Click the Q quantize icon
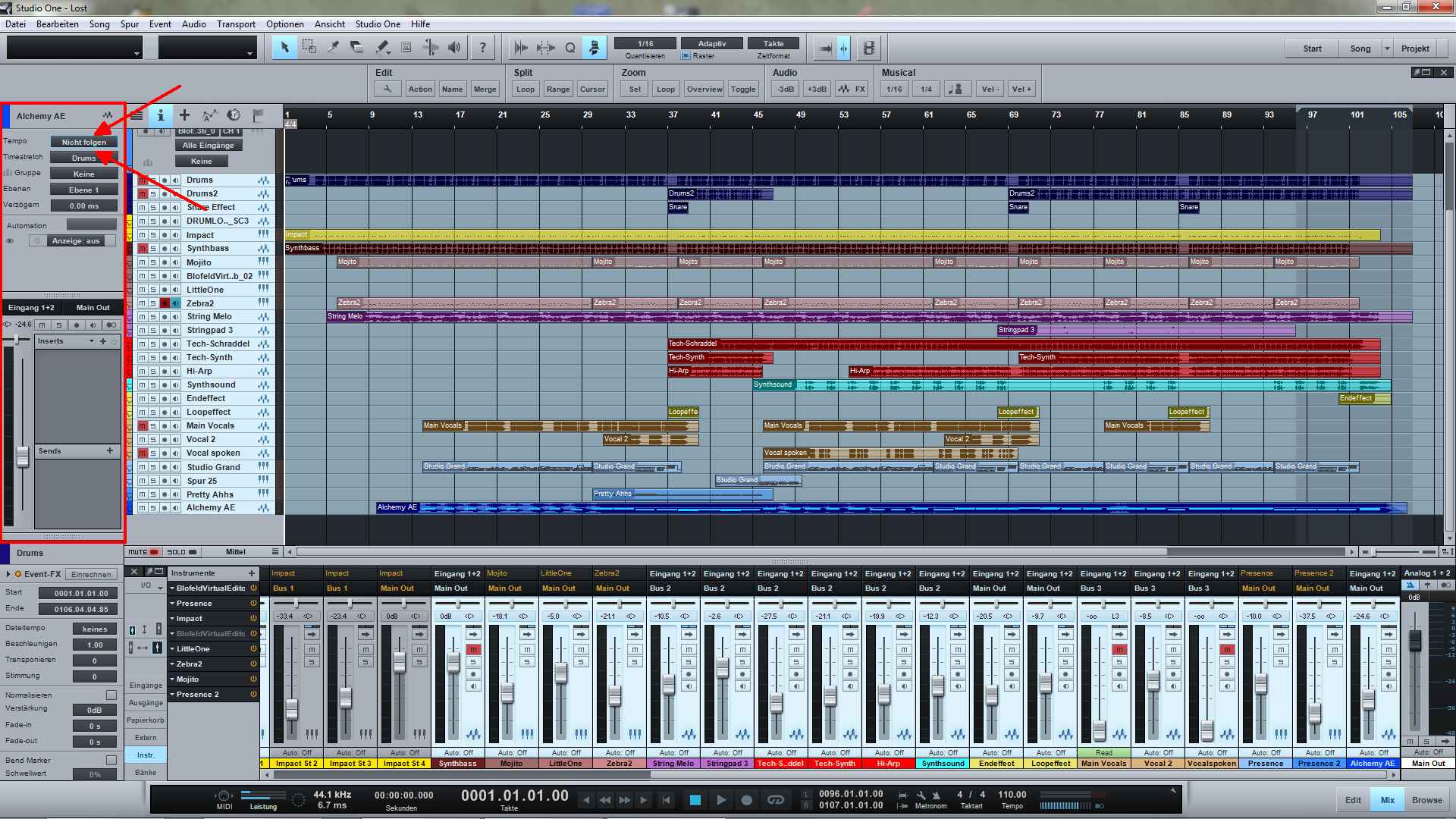Screen dimensions: 1456x819 [x=570, y=48]
